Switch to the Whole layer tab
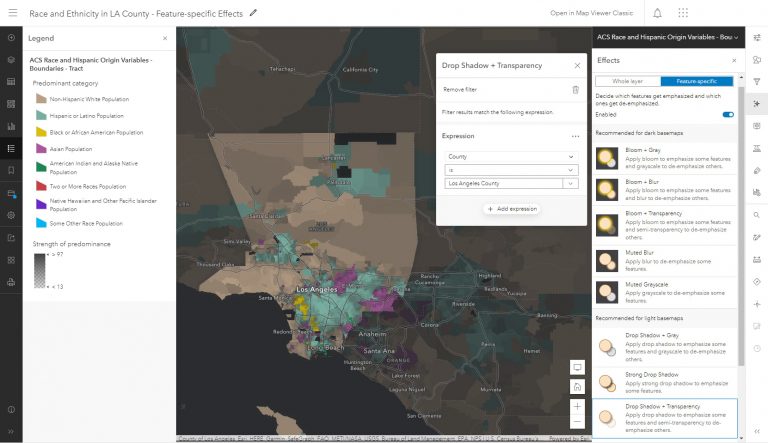This screenshot has width=768, height=443. pos(628,81)
